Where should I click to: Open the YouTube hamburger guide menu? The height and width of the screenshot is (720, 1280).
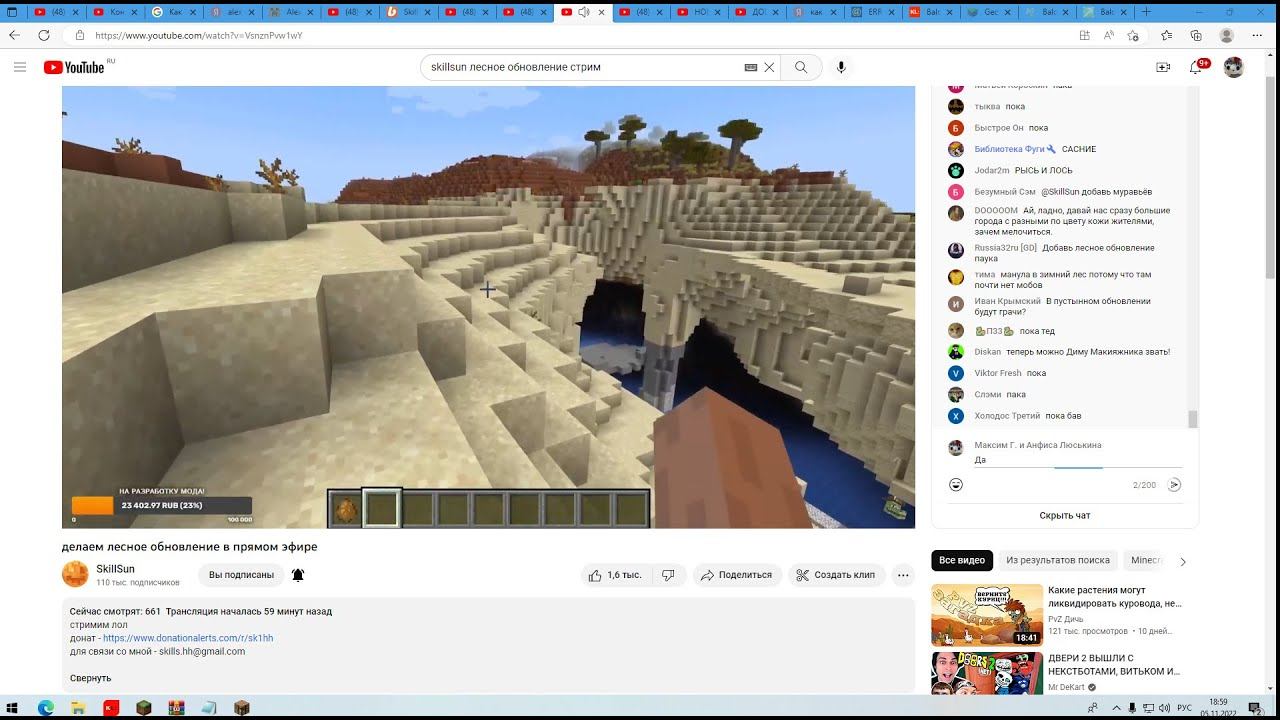(x=20, y=67)
